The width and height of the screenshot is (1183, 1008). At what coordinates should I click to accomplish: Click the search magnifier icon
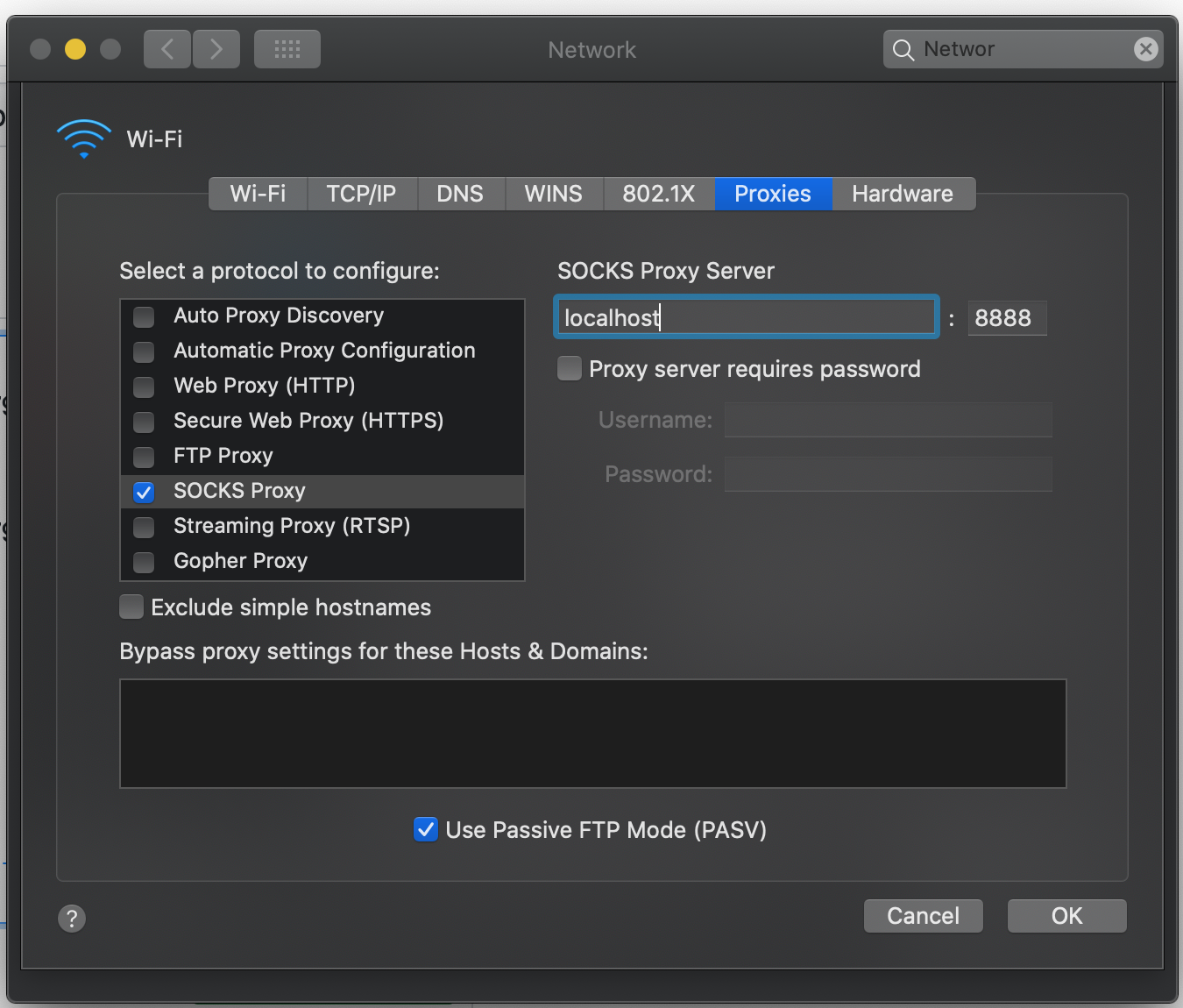coord(903,50)
